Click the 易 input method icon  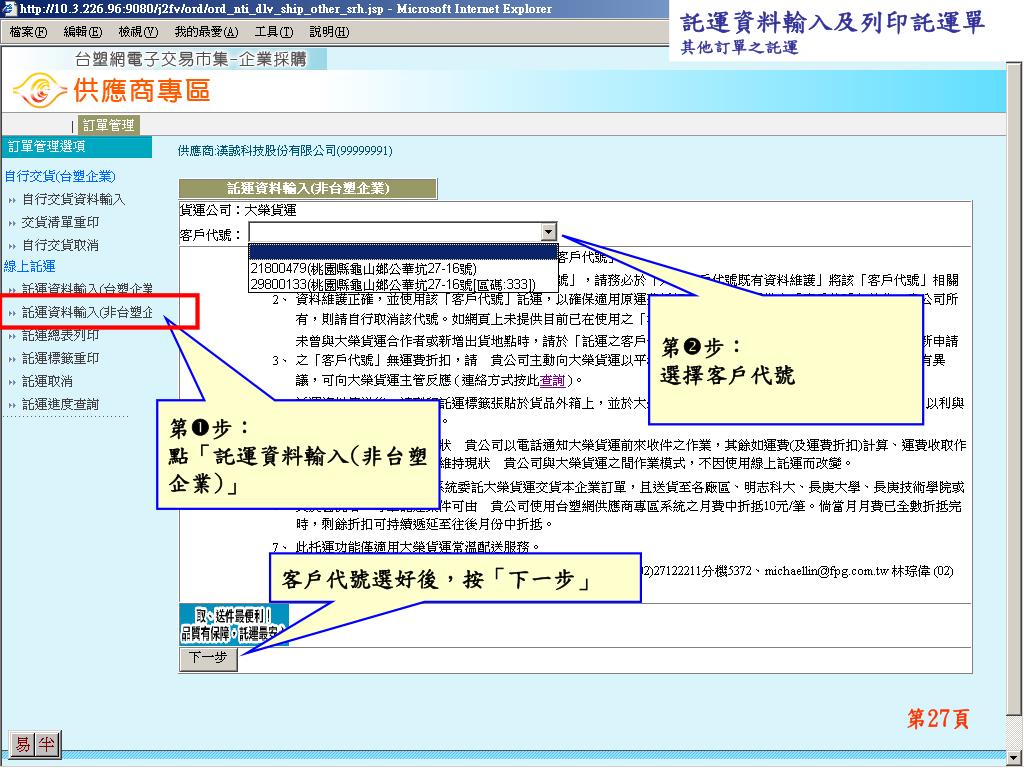point(23,744)
